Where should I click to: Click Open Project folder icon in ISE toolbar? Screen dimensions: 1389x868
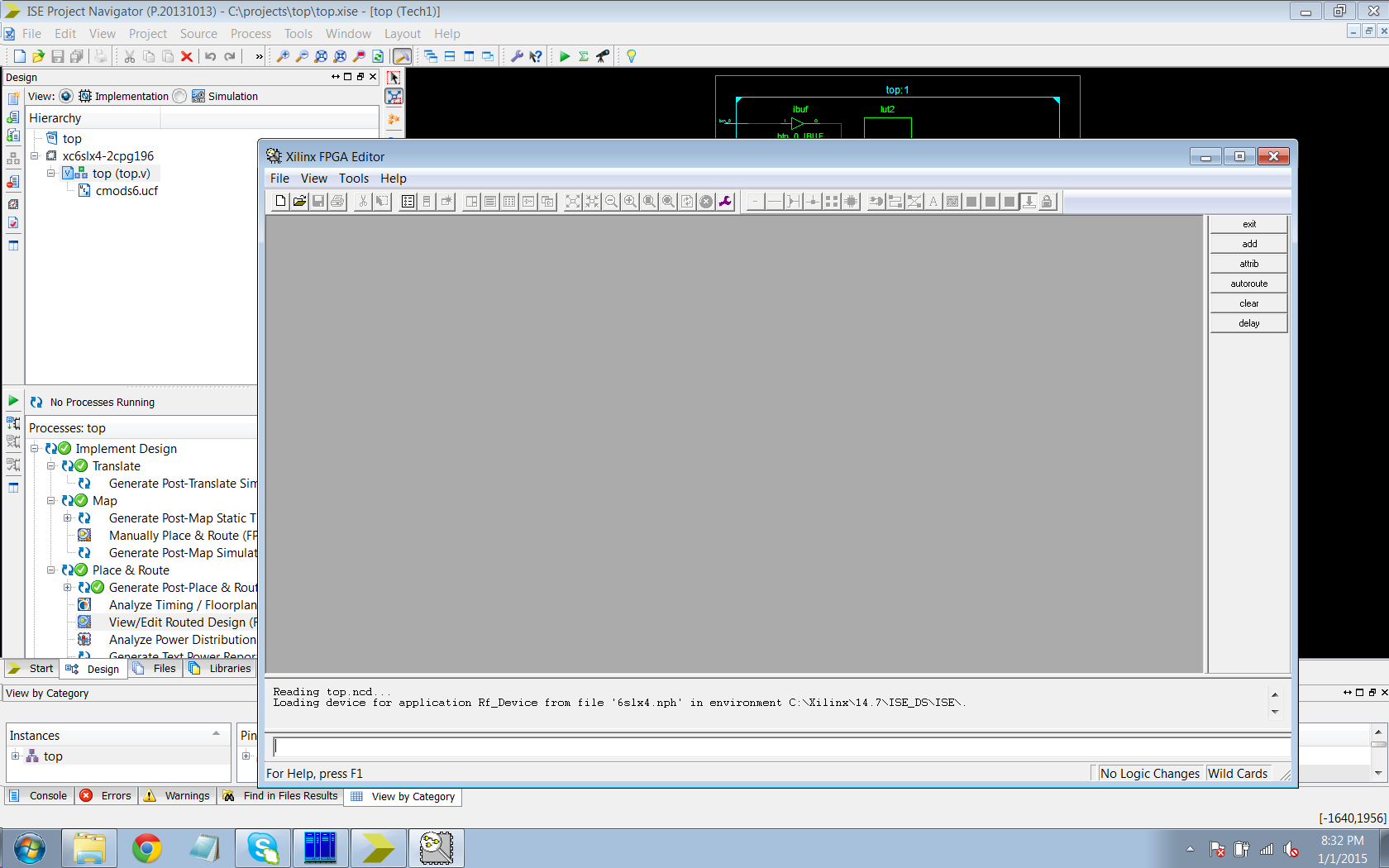[38, 56]
